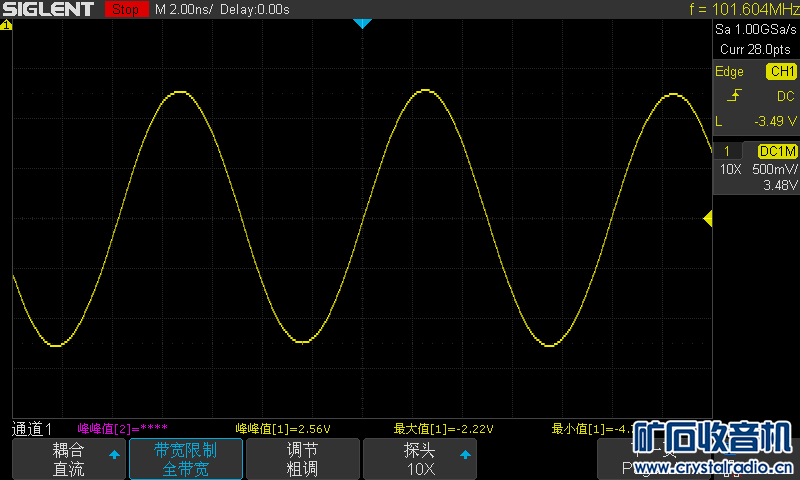
Task: Click the yellow DC1M coupling badge
Action: (x=778, y=151)
